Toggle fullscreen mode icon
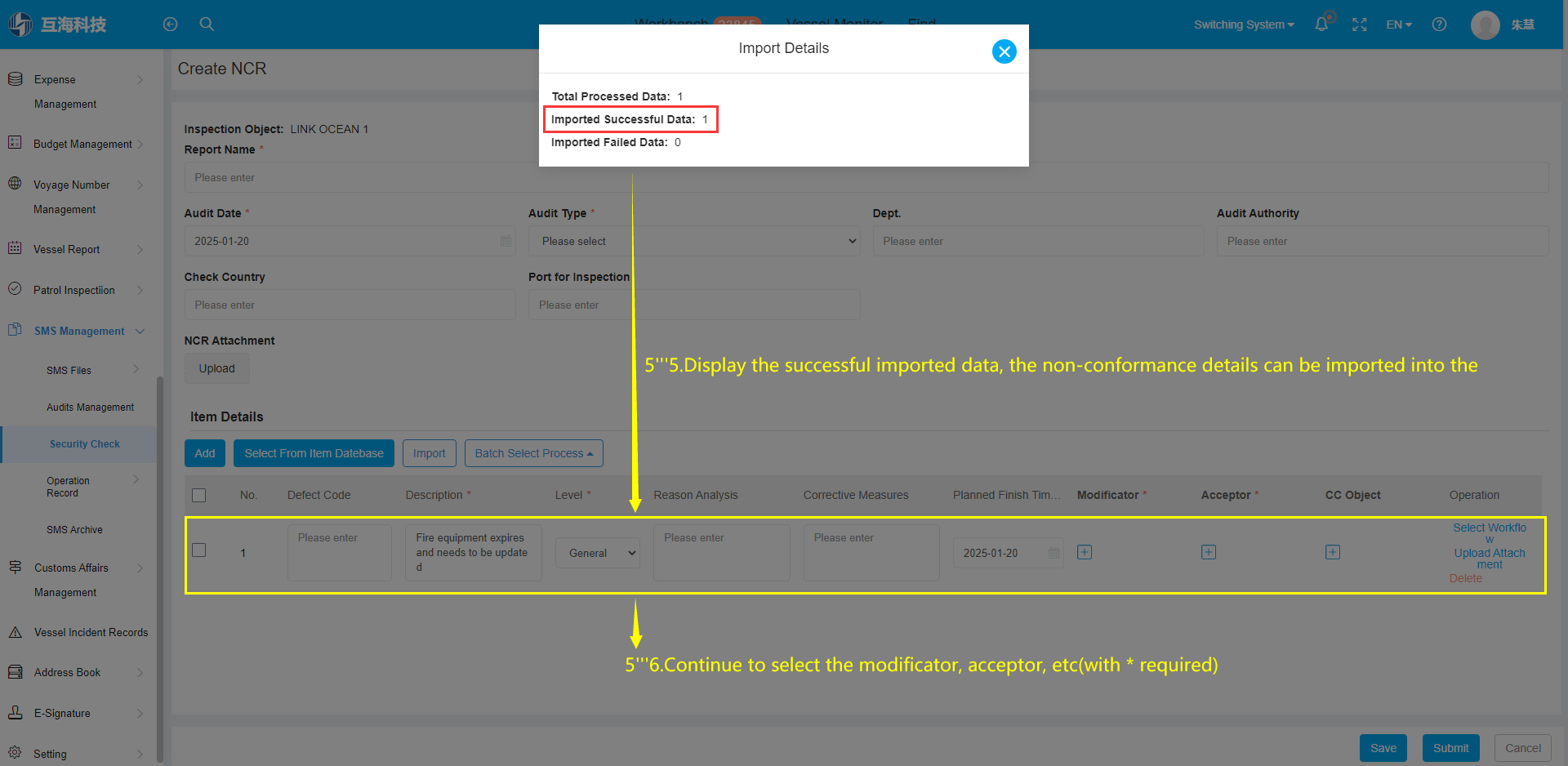 [1360, 24]
